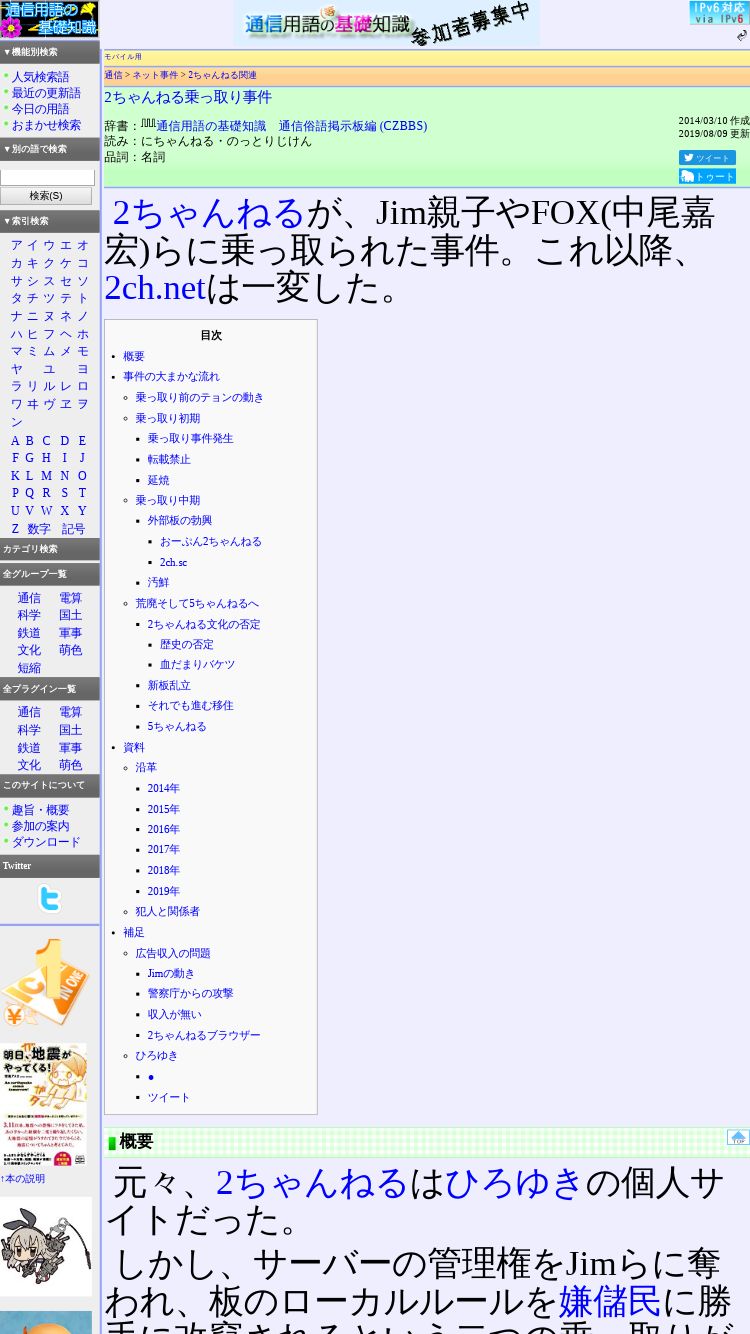Open 最近の更新語 in the sidebar

pyautogui.click(x=46, y=93)
